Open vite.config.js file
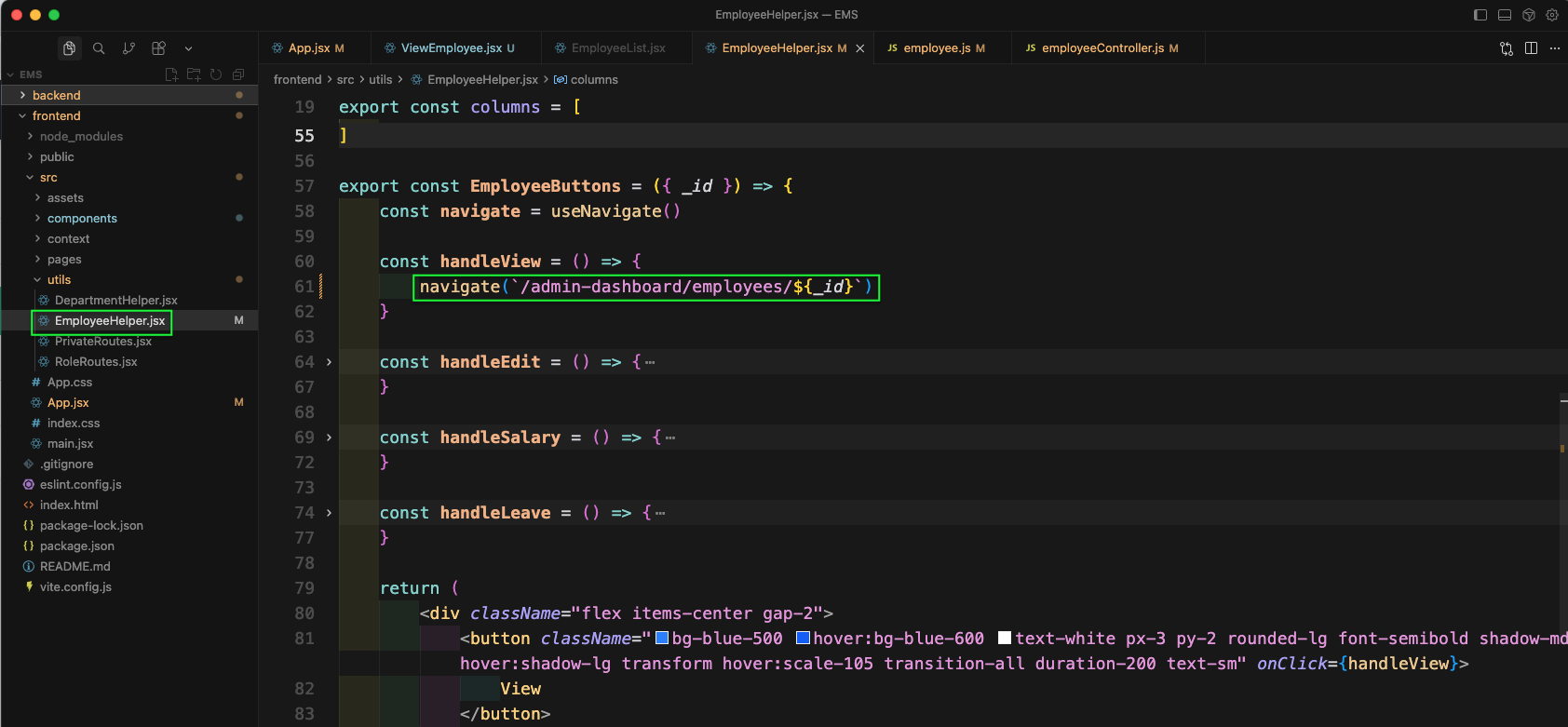The height and width of the screenshot is (727, 1568). coord(128,586)
